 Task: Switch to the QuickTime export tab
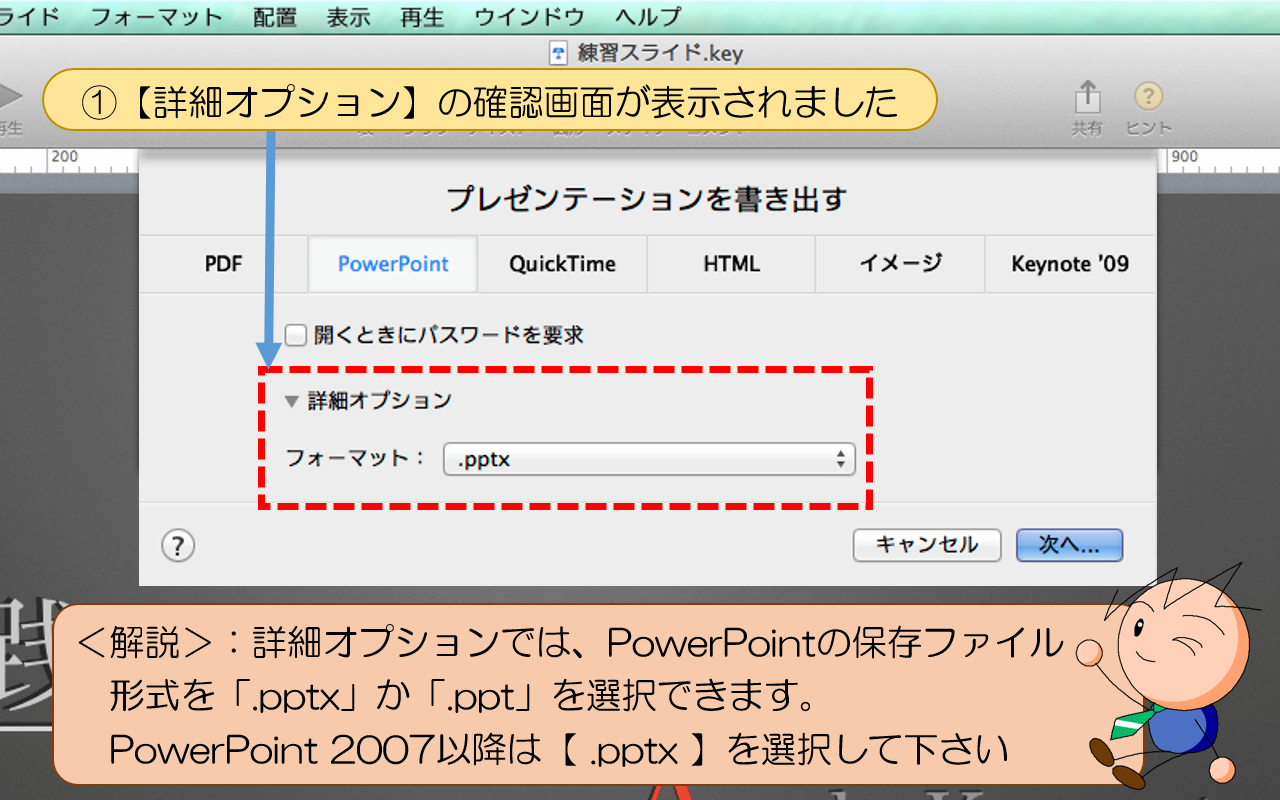[x=562, y=264]
